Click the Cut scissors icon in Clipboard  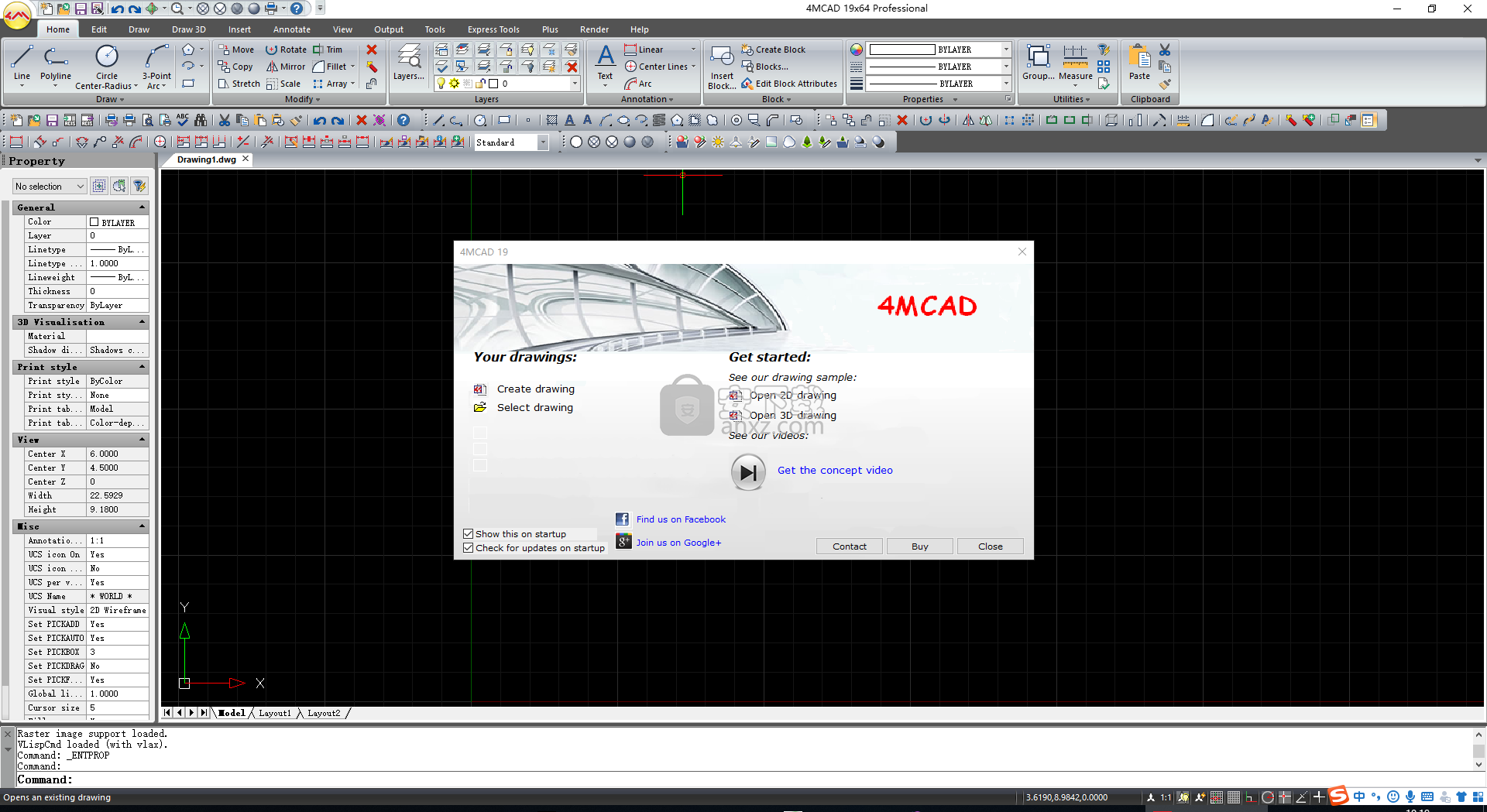point(1165,50)
